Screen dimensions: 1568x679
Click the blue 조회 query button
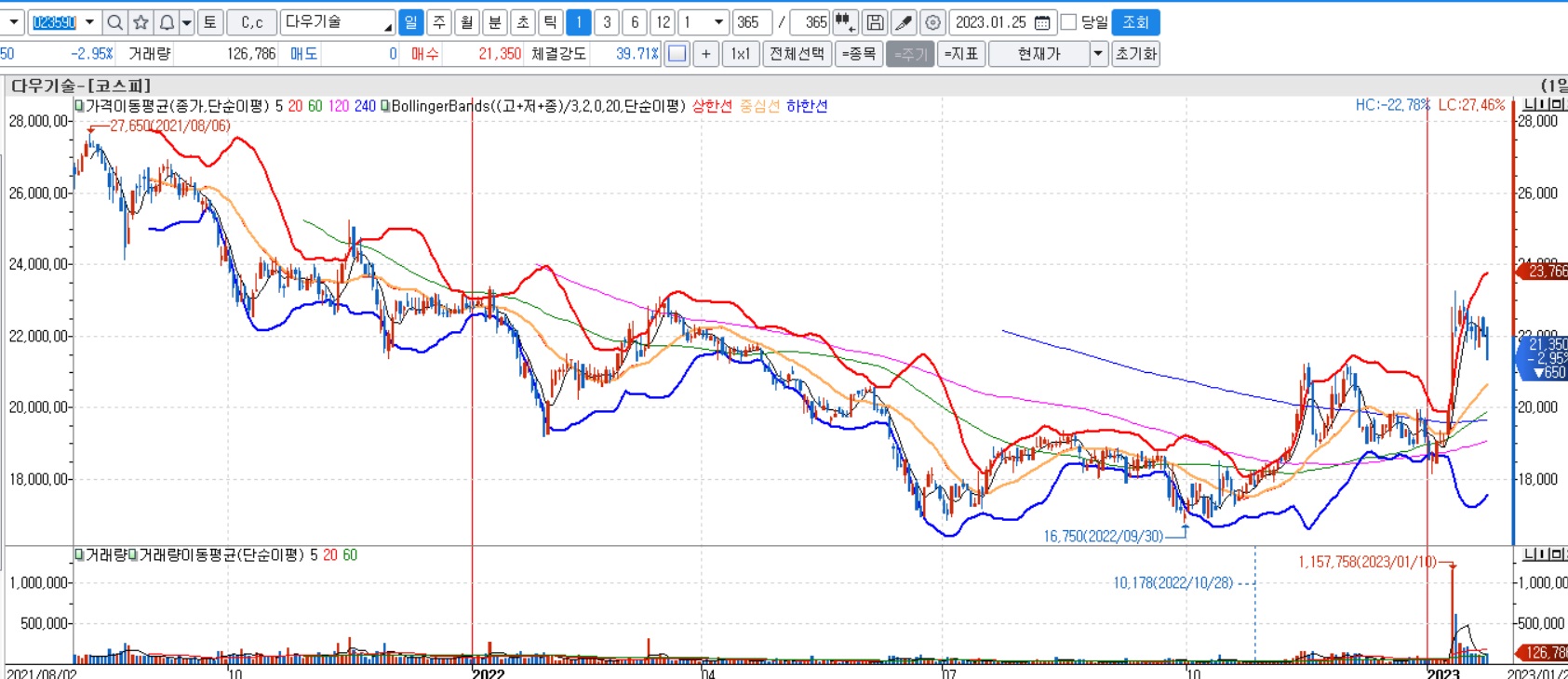[x=1135, y=22]
